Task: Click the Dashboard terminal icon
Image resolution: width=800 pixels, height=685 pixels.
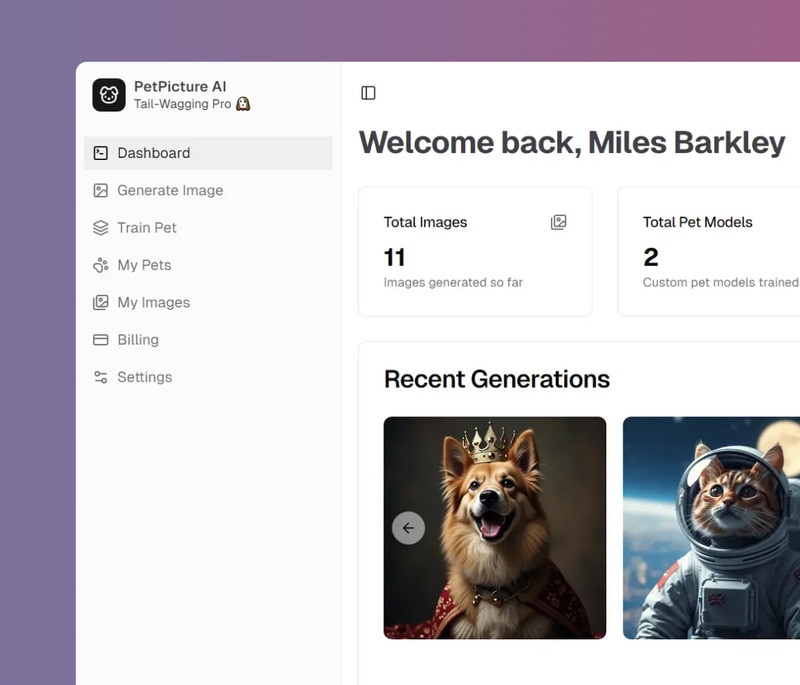Action: tap(100, 153)
